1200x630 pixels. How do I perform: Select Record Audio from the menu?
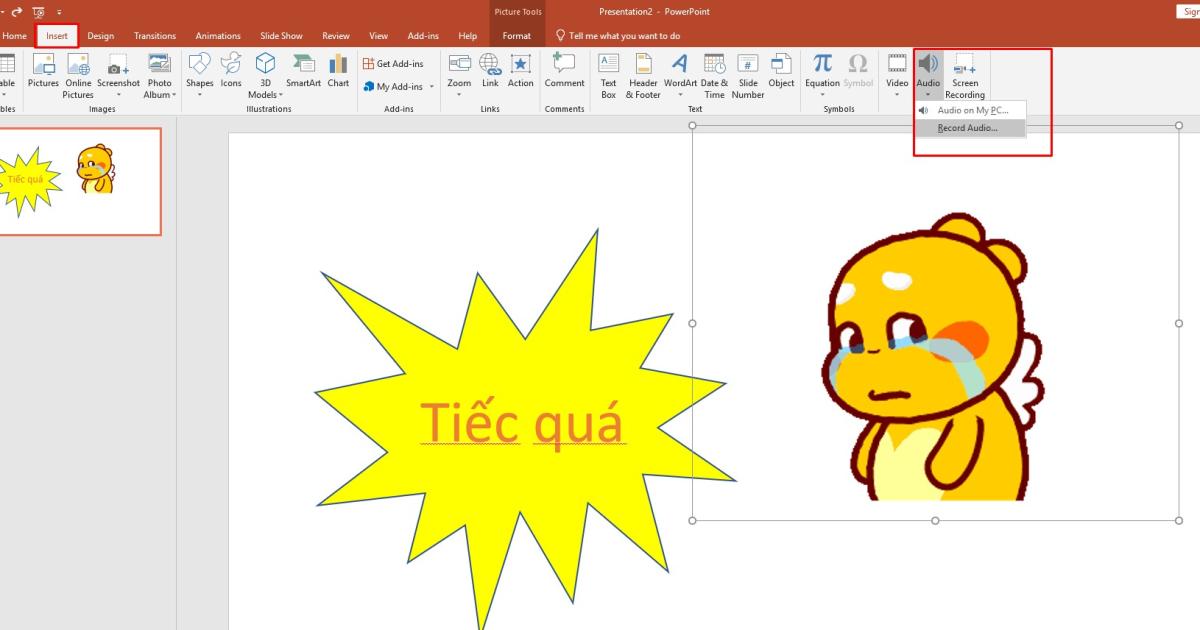pyautogui.click(x=970, y=128)
